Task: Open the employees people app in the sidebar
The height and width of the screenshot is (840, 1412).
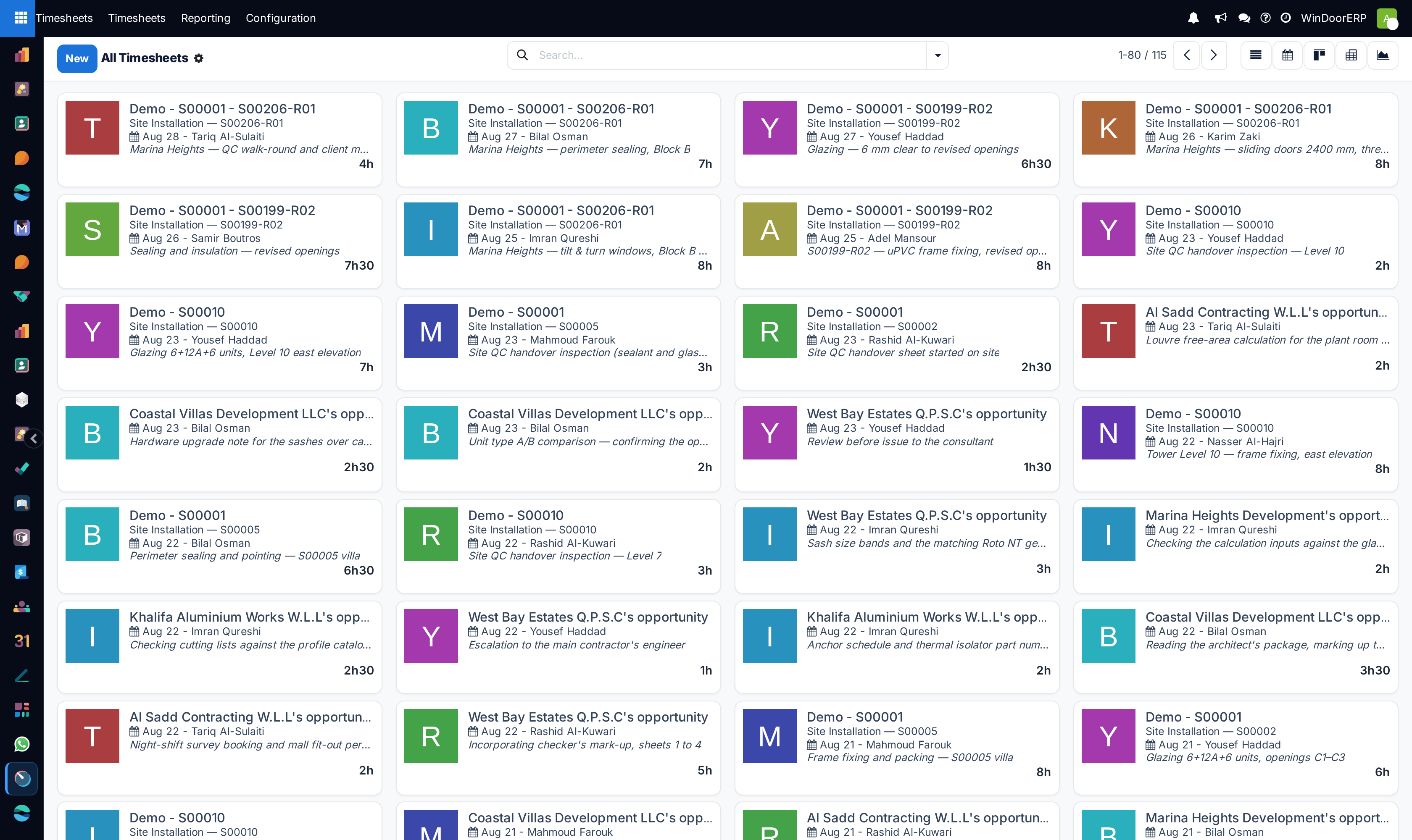Action: (x=21, y=606)
